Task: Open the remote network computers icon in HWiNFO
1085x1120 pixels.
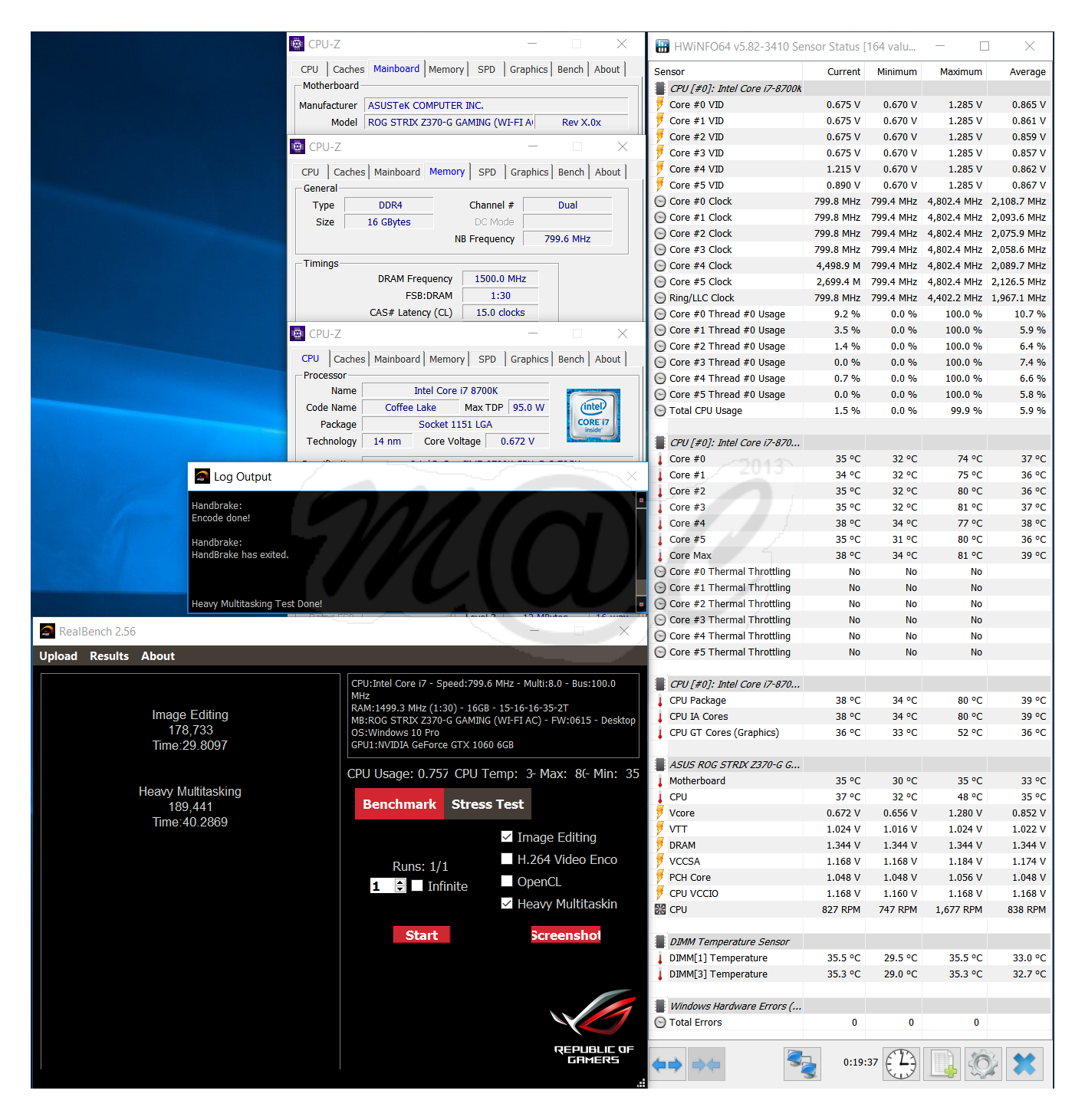Action: [x=802, y=1064]
